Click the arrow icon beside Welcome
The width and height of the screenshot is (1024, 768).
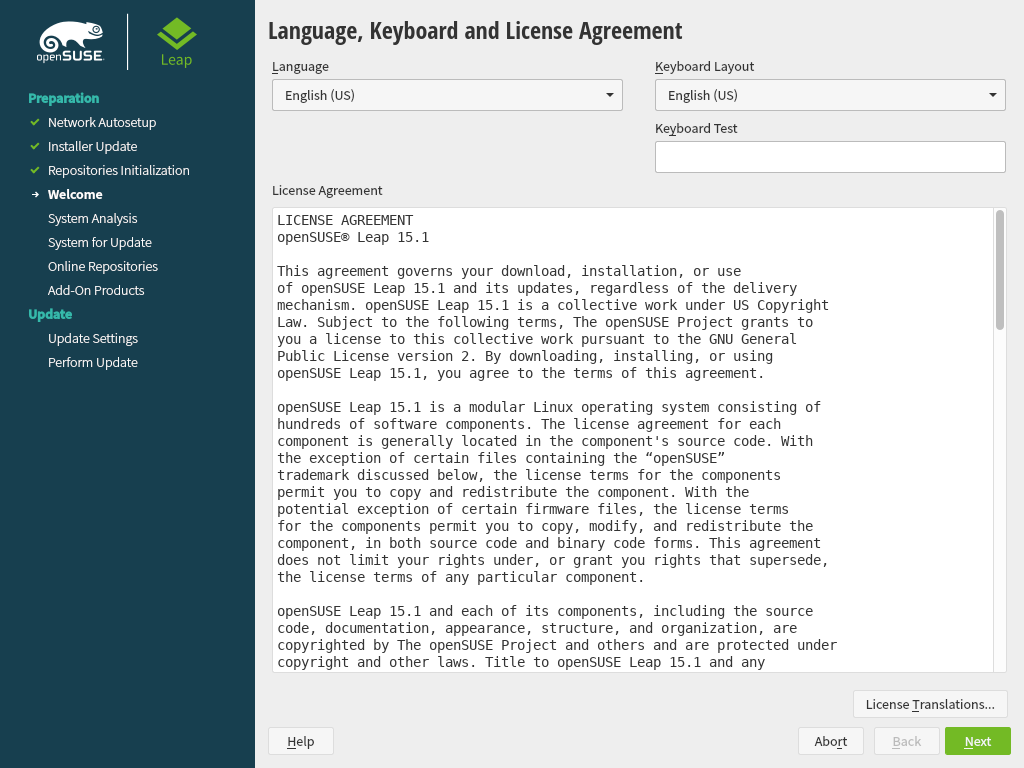(35, 194)
